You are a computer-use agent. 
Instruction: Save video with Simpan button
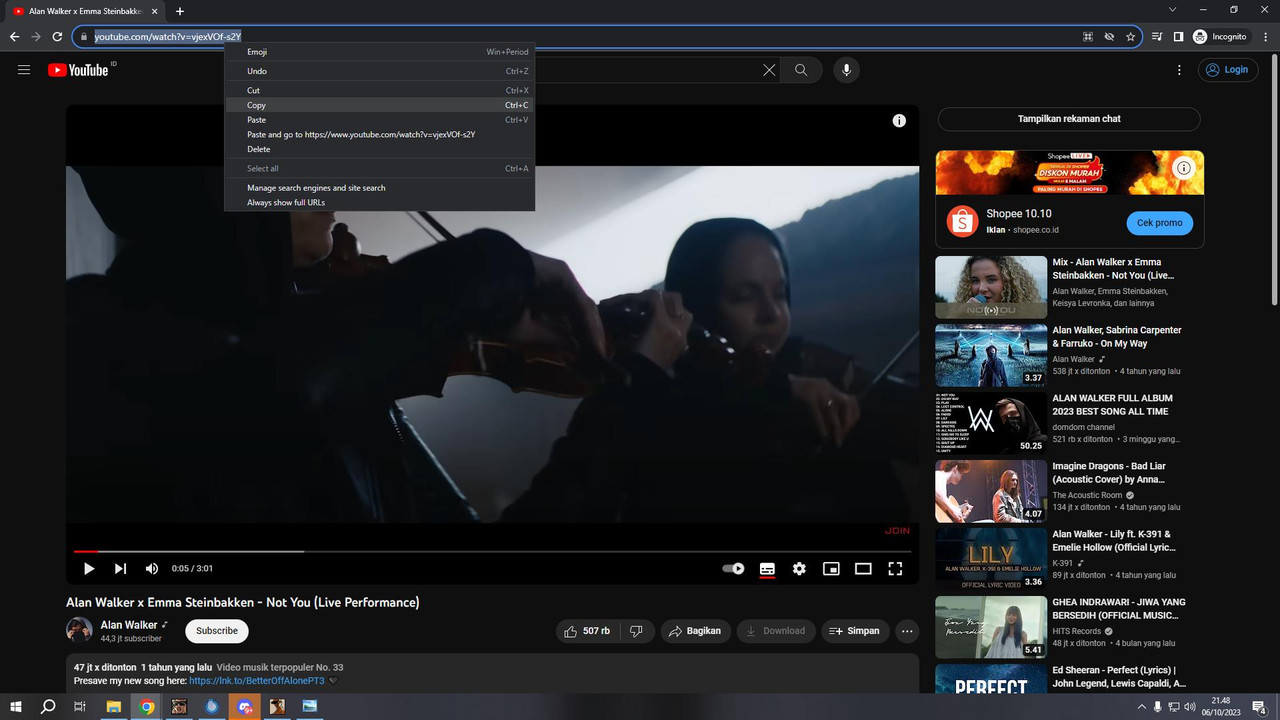click(855, 631)
